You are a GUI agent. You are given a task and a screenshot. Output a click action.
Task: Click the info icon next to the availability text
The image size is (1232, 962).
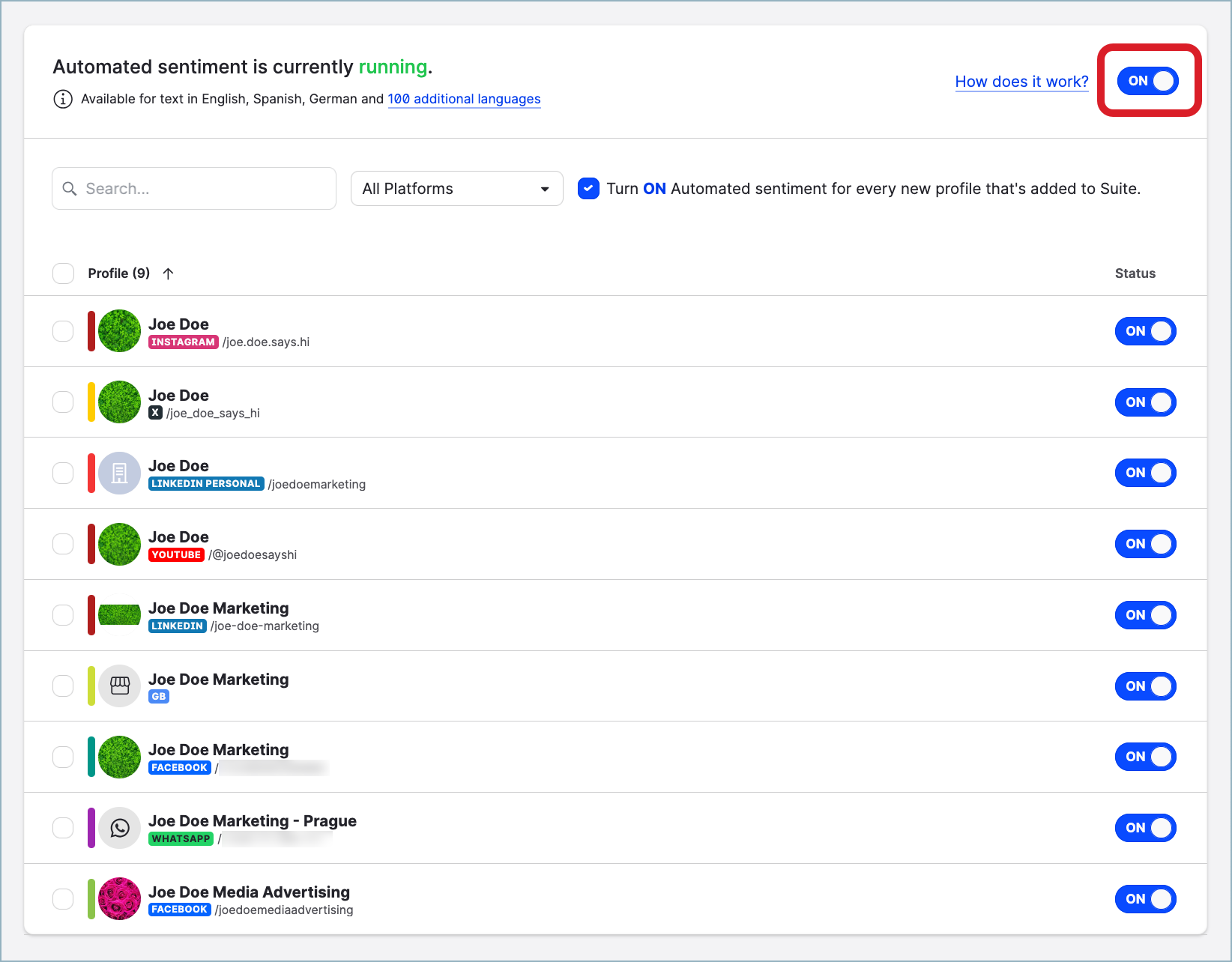(63, 99)
